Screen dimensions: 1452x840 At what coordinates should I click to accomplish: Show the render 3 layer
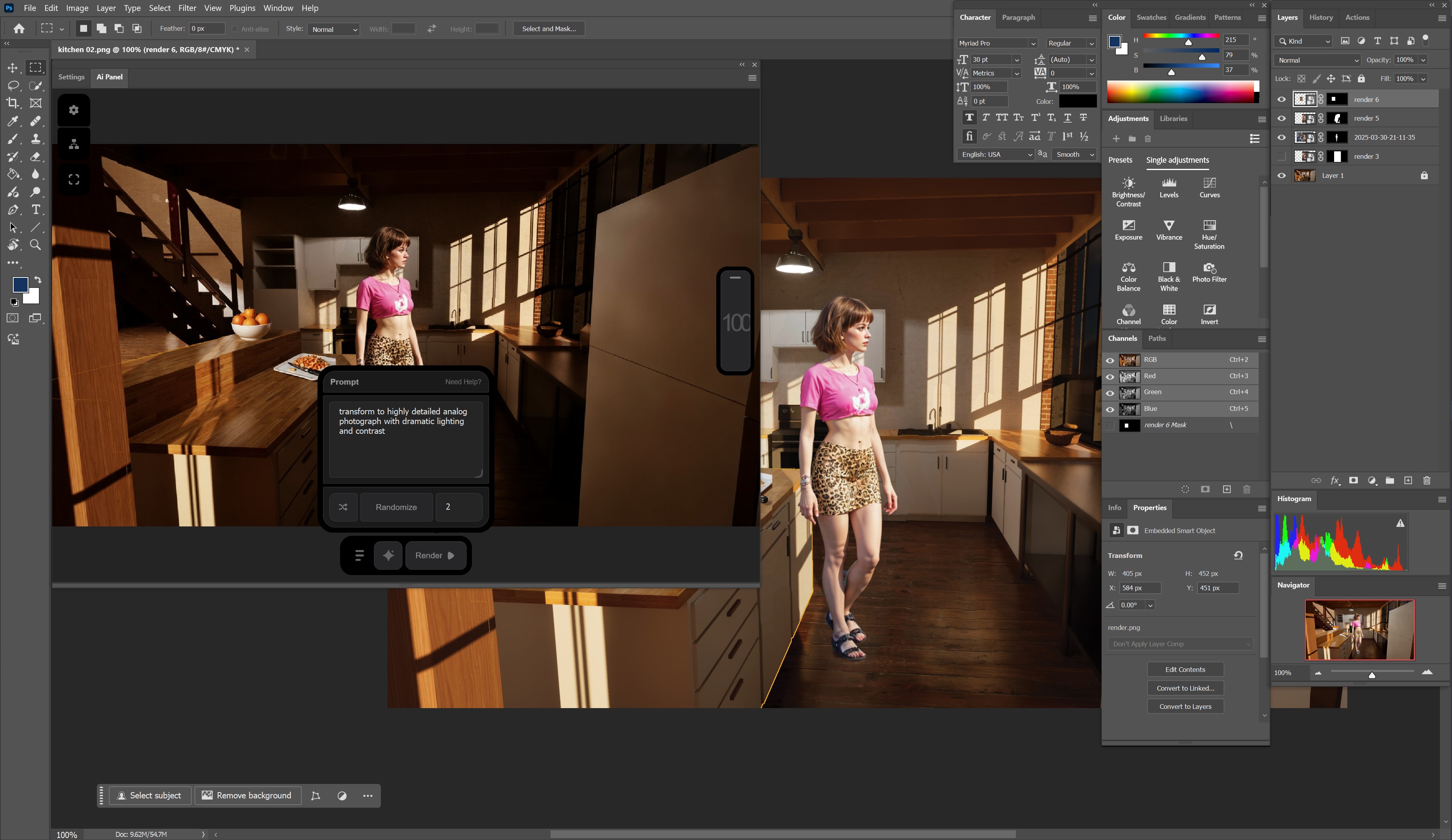(x=1282, y=157)
